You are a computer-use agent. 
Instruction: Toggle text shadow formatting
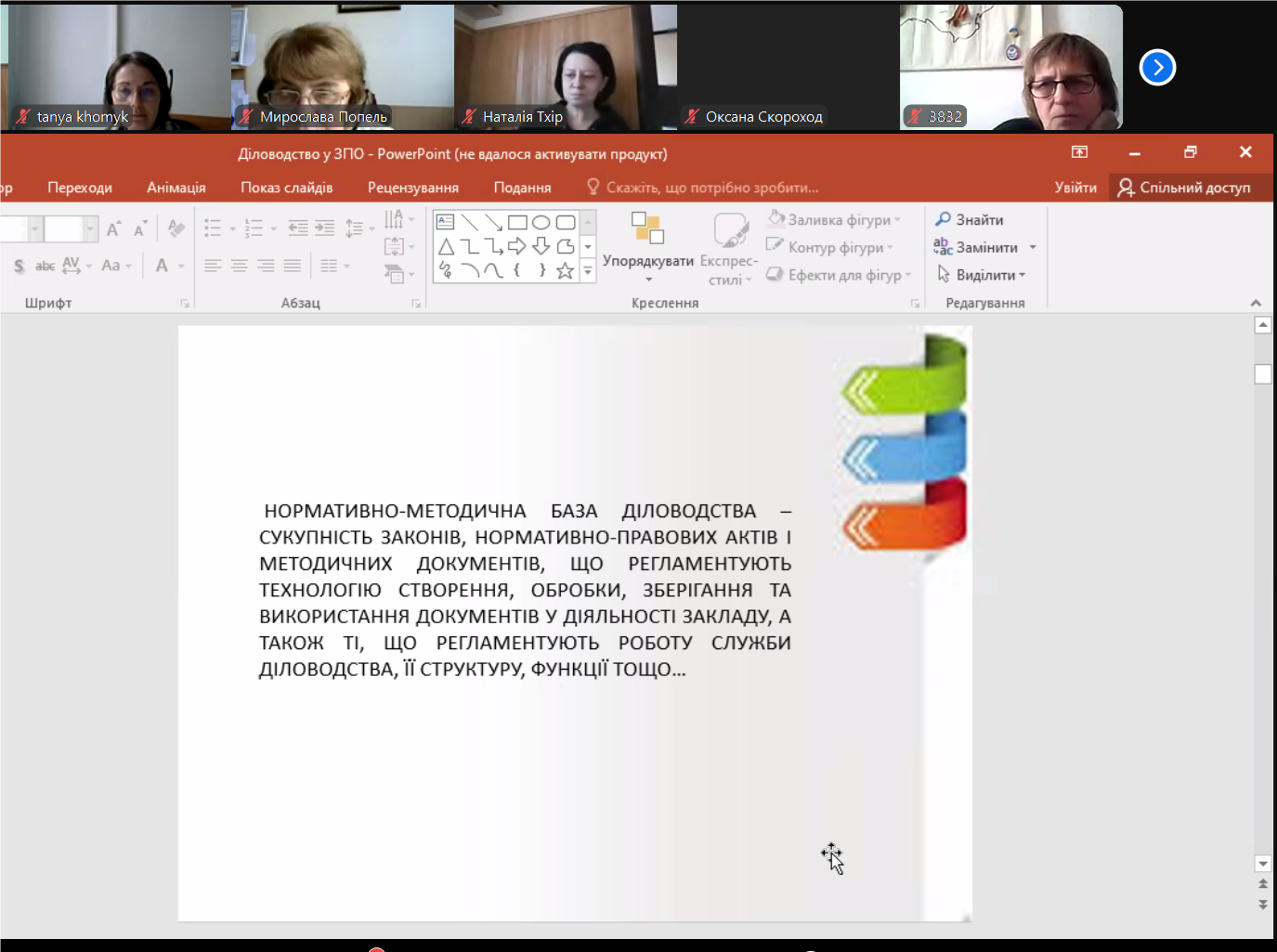coord(20,267)
